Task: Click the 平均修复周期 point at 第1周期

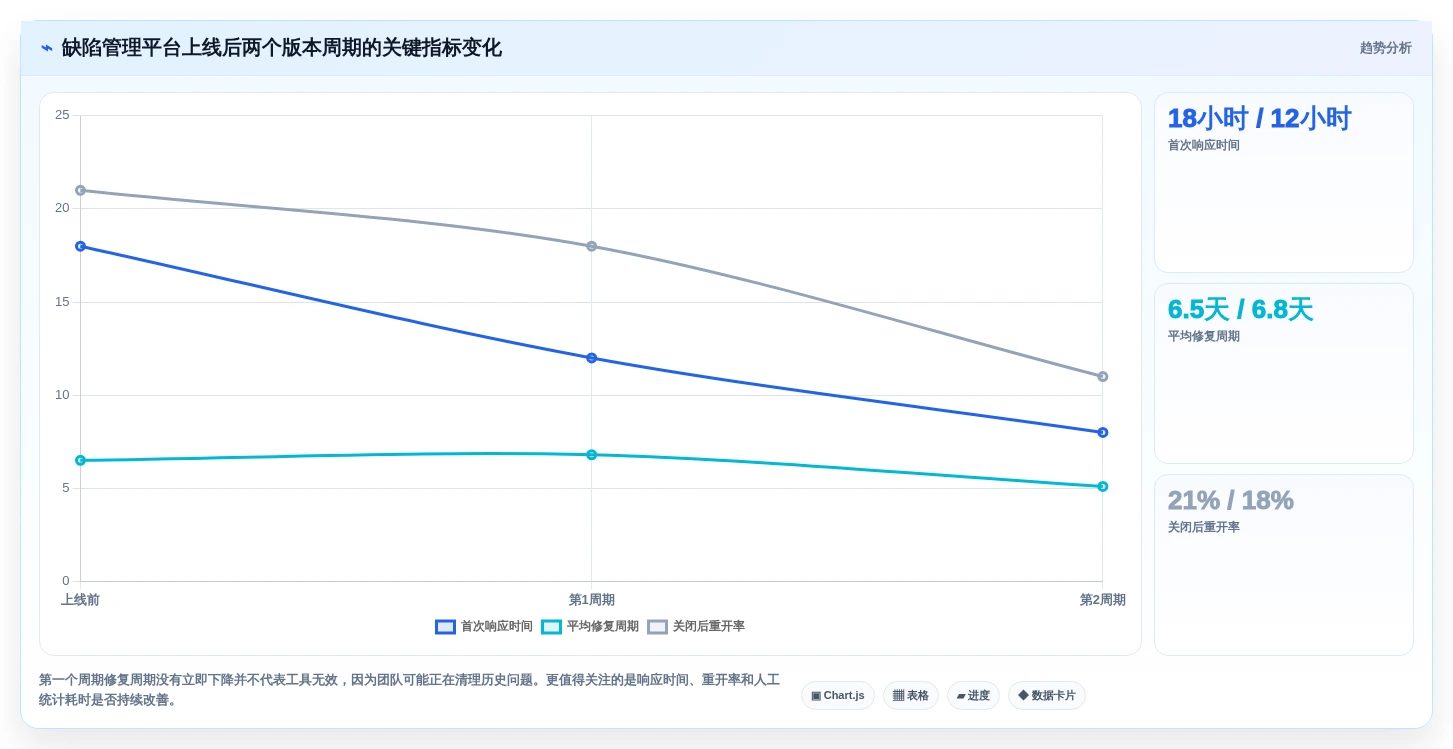Action: pos(591,455)
